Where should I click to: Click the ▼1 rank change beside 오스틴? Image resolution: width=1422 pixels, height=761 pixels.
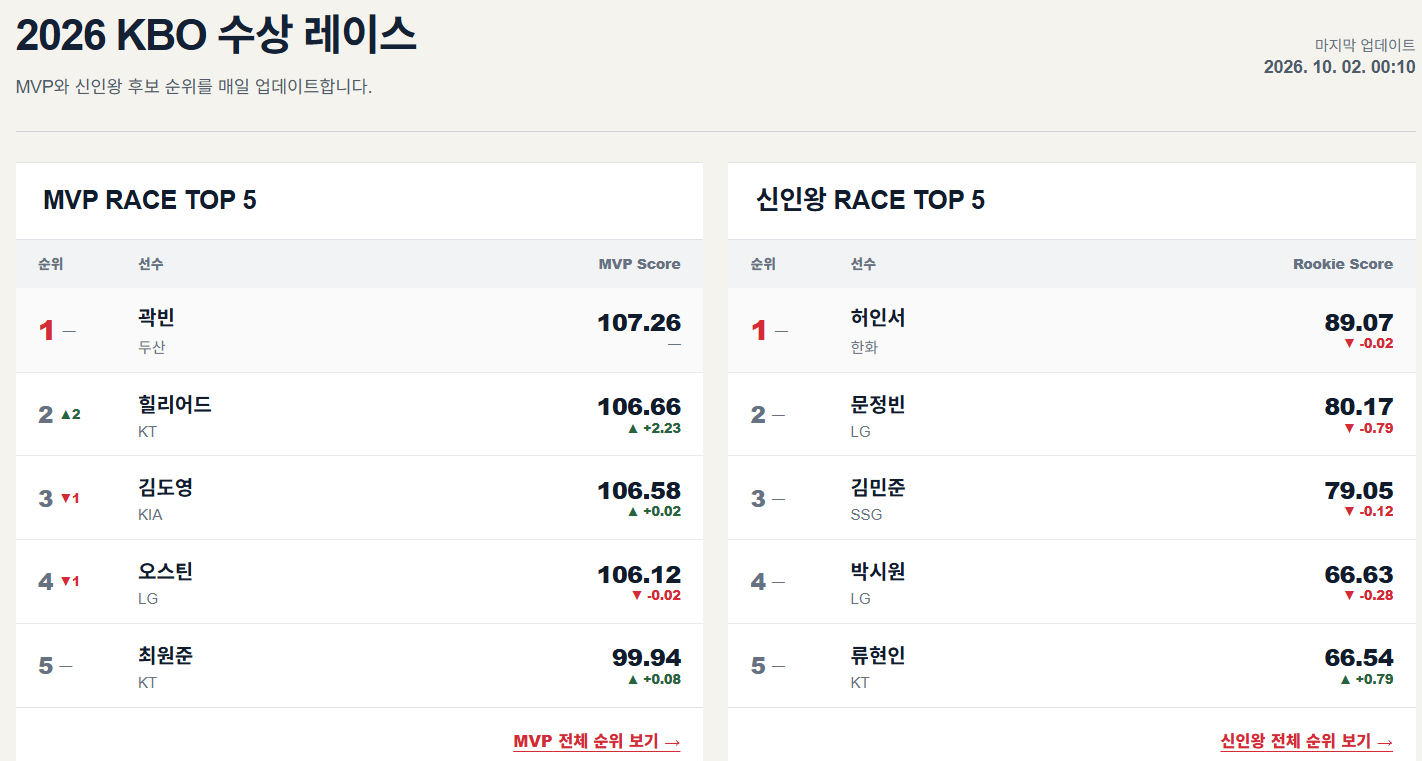click(x=70, y=582)
